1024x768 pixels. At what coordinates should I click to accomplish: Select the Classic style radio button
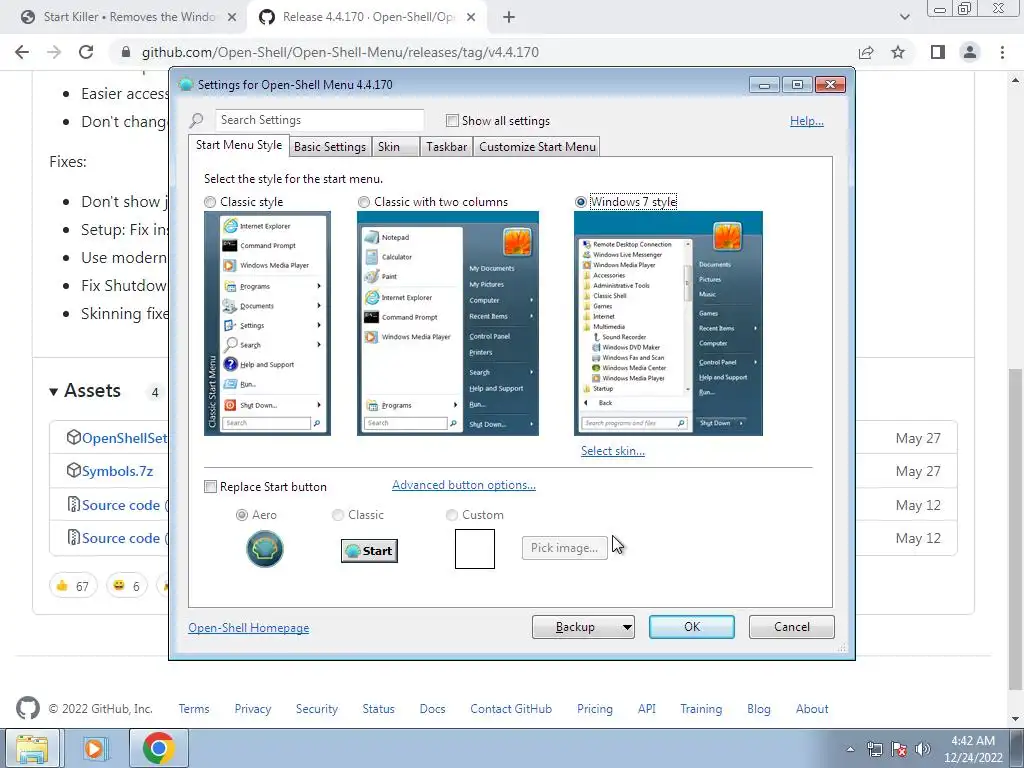[x=210, y=202]
